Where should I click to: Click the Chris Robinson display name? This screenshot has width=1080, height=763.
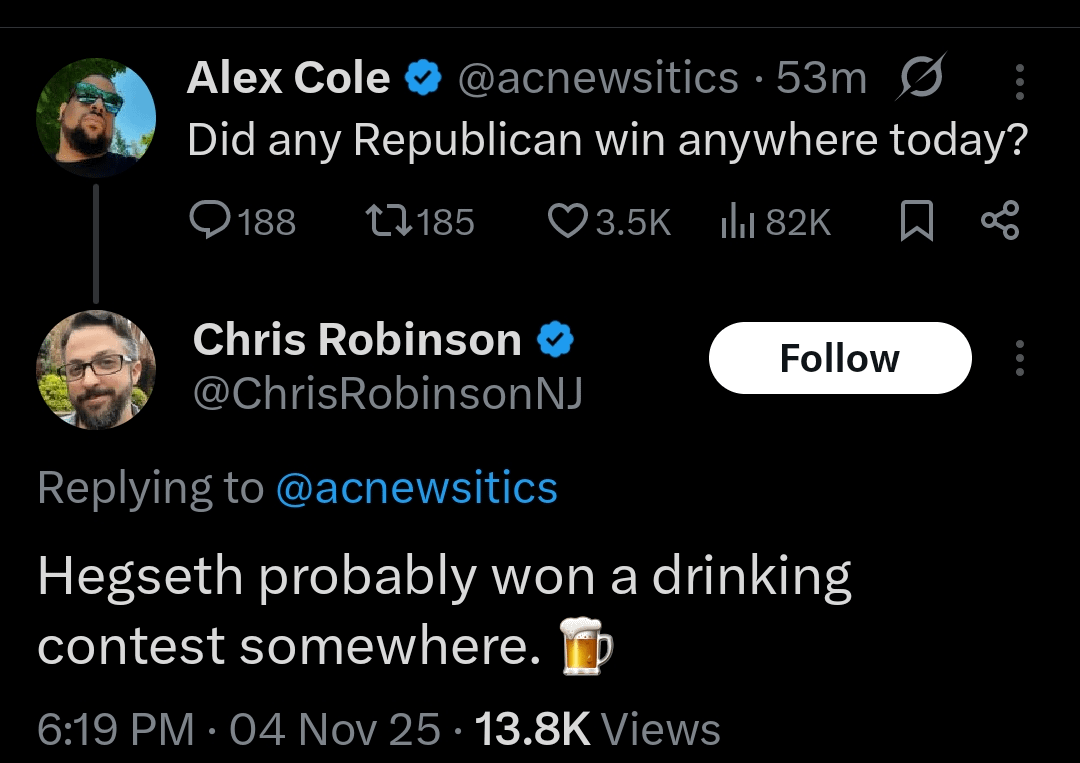point(357,341)
